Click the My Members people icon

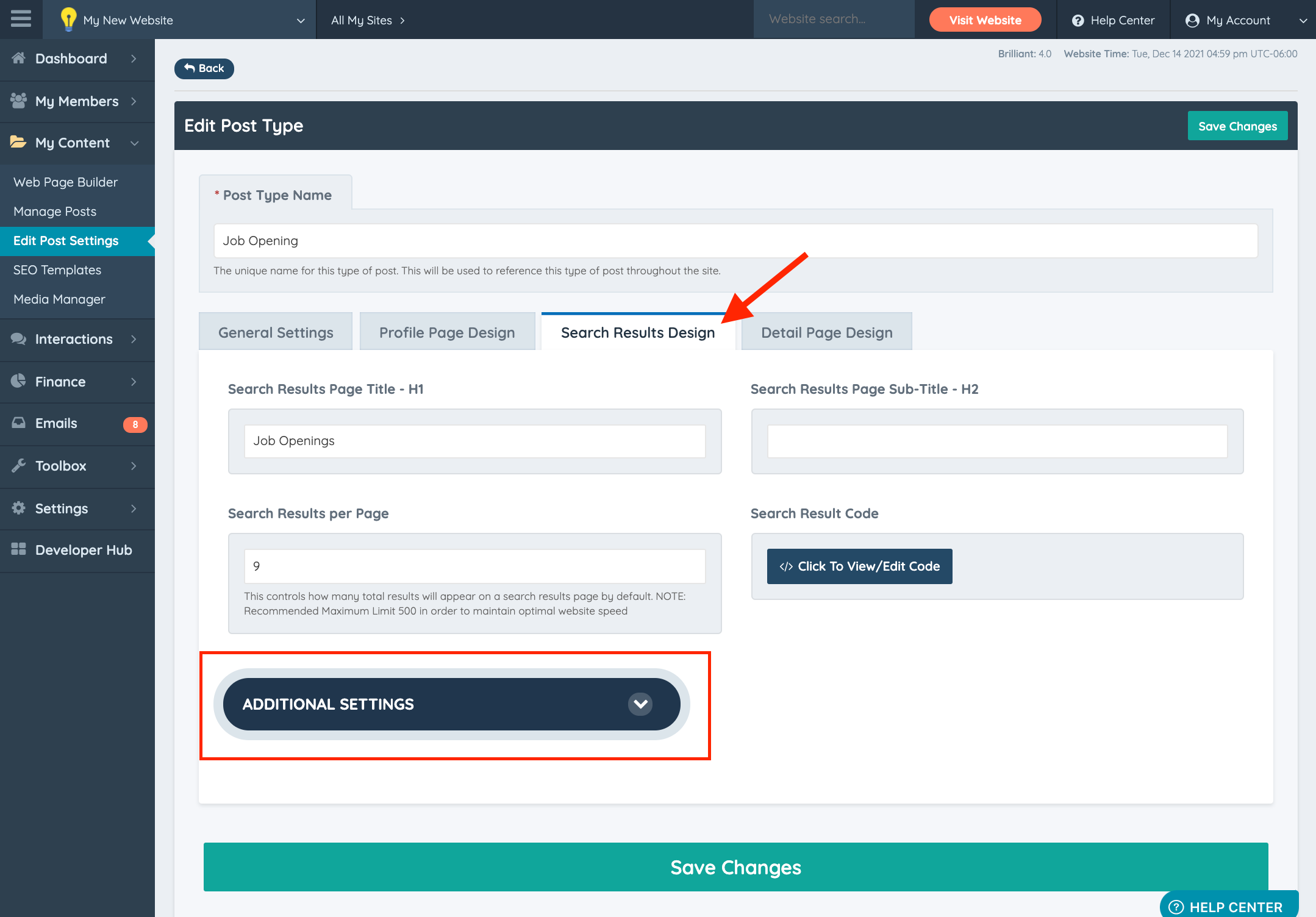click(x=18, y=101)
